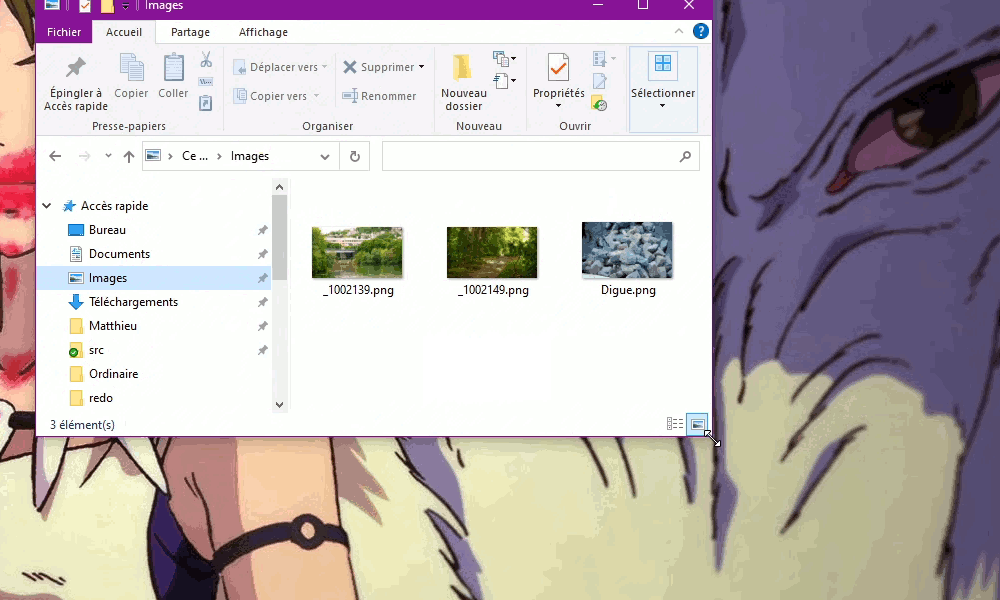
Task: Switch to the Affichage ribbon tab
Action: coord(263,32)
